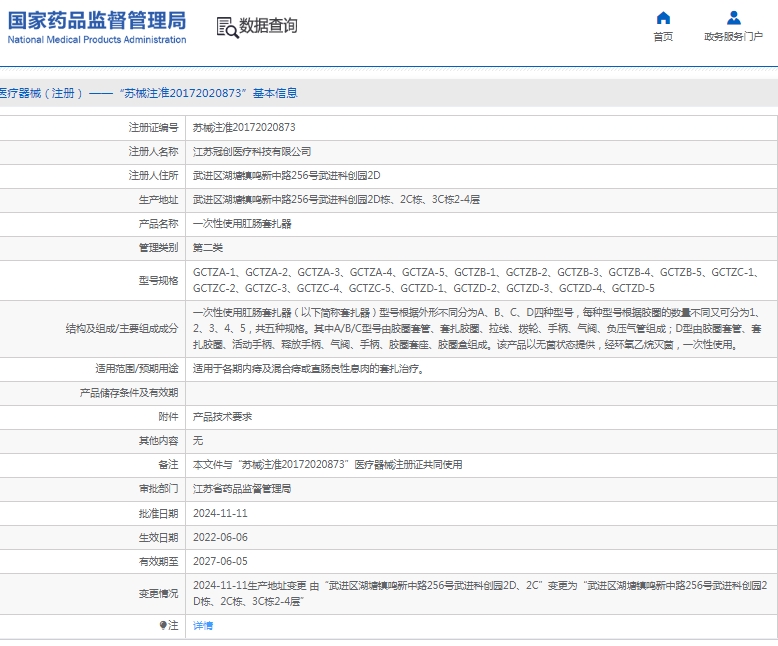Click the 第二类 management category value
The width and height of the screenshot is (778, 646).
[x=208, y=248]
